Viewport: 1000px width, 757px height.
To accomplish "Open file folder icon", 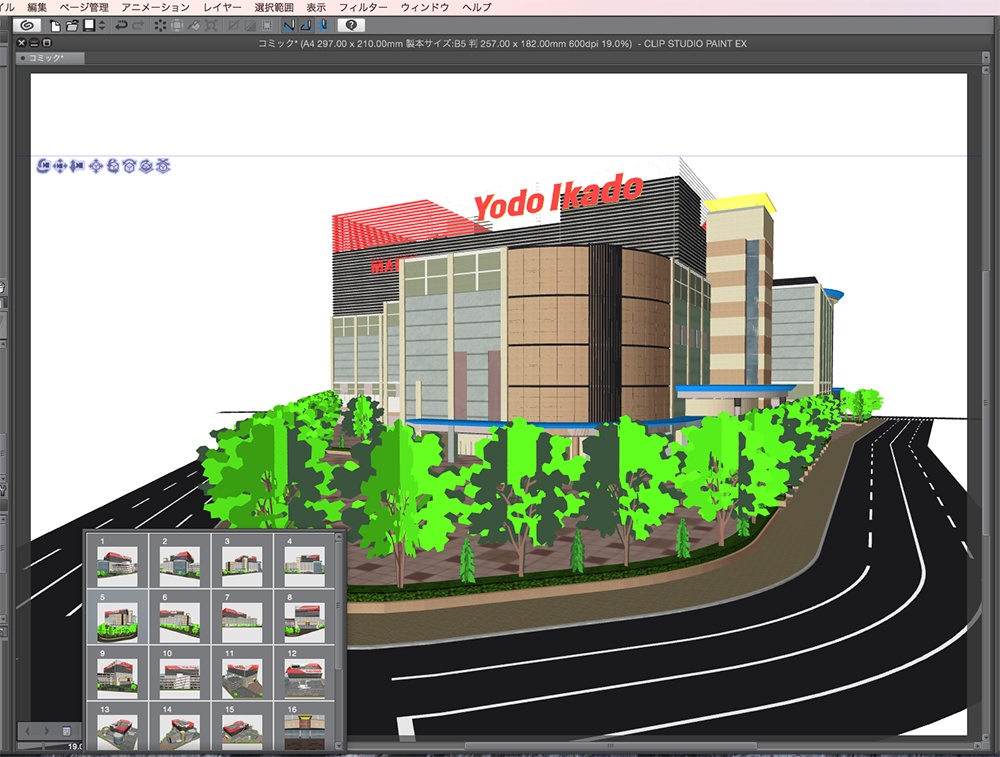I will [72, 26].
